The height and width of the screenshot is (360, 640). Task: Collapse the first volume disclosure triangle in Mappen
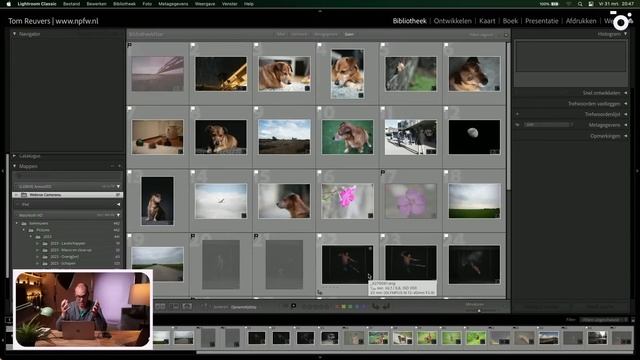(x=118, y=187)
